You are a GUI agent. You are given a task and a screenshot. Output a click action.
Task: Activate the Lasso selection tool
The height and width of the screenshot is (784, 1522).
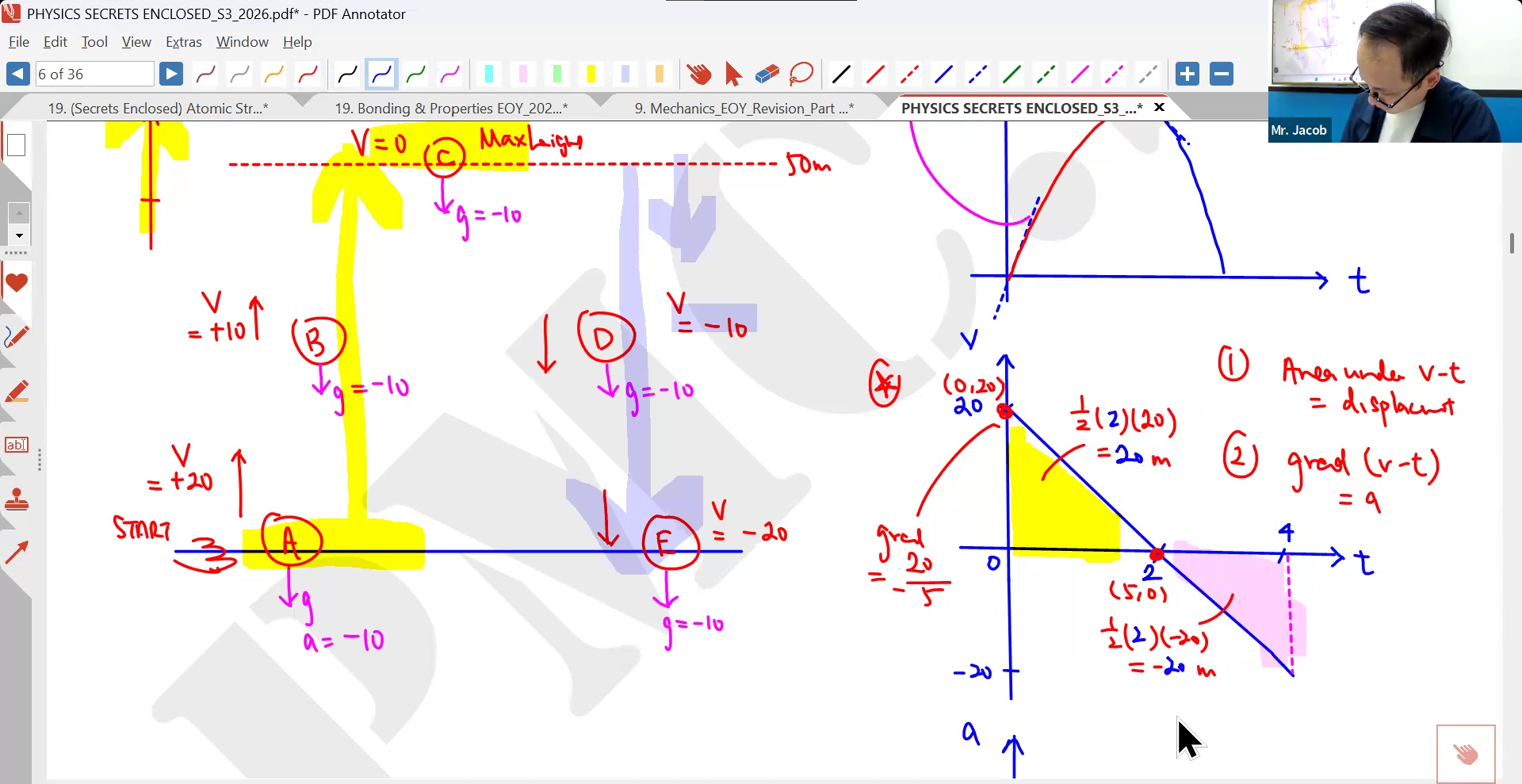[x=801, y=75]
